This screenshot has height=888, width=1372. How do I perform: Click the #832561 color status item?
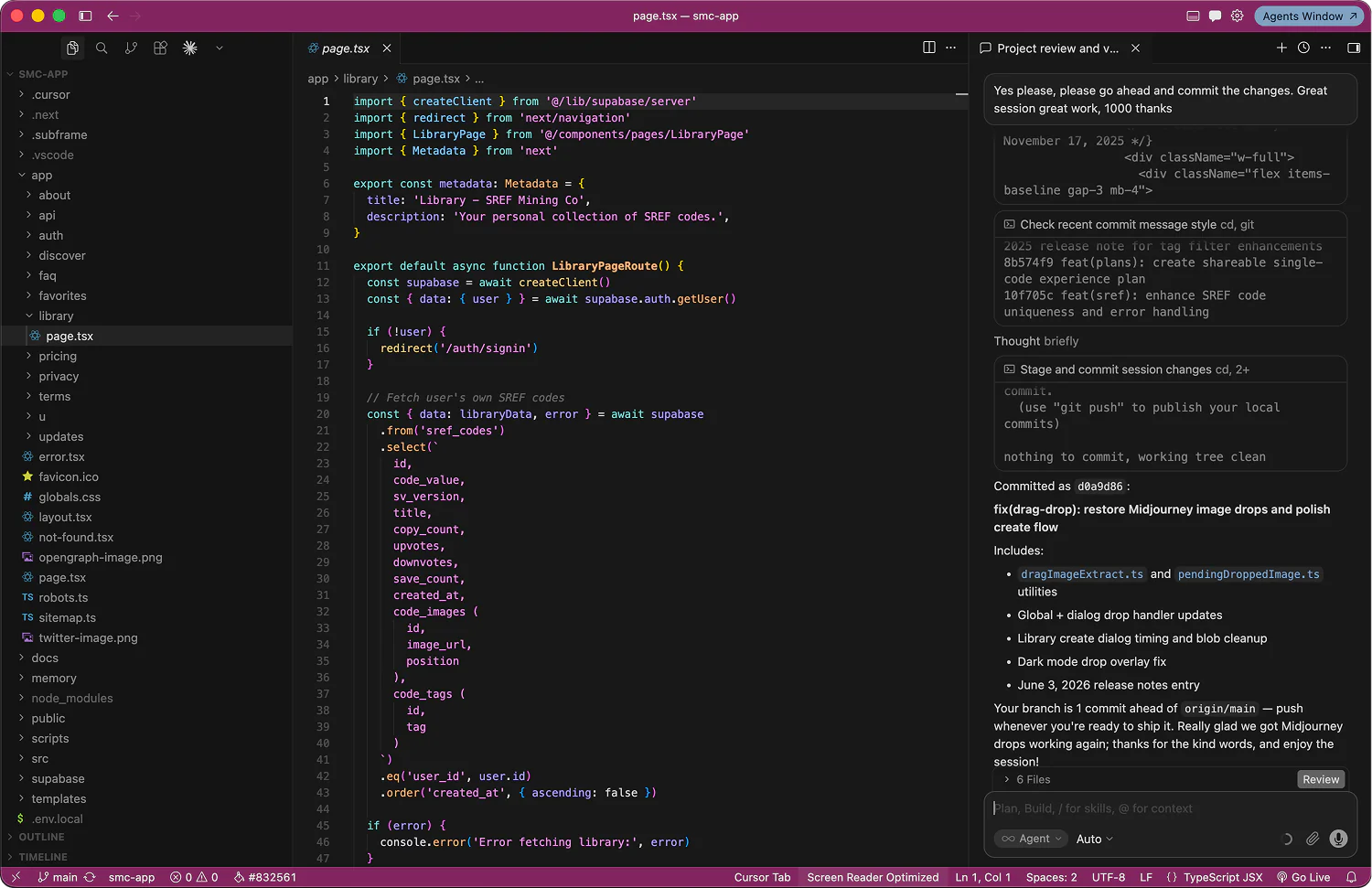(264, 877)
